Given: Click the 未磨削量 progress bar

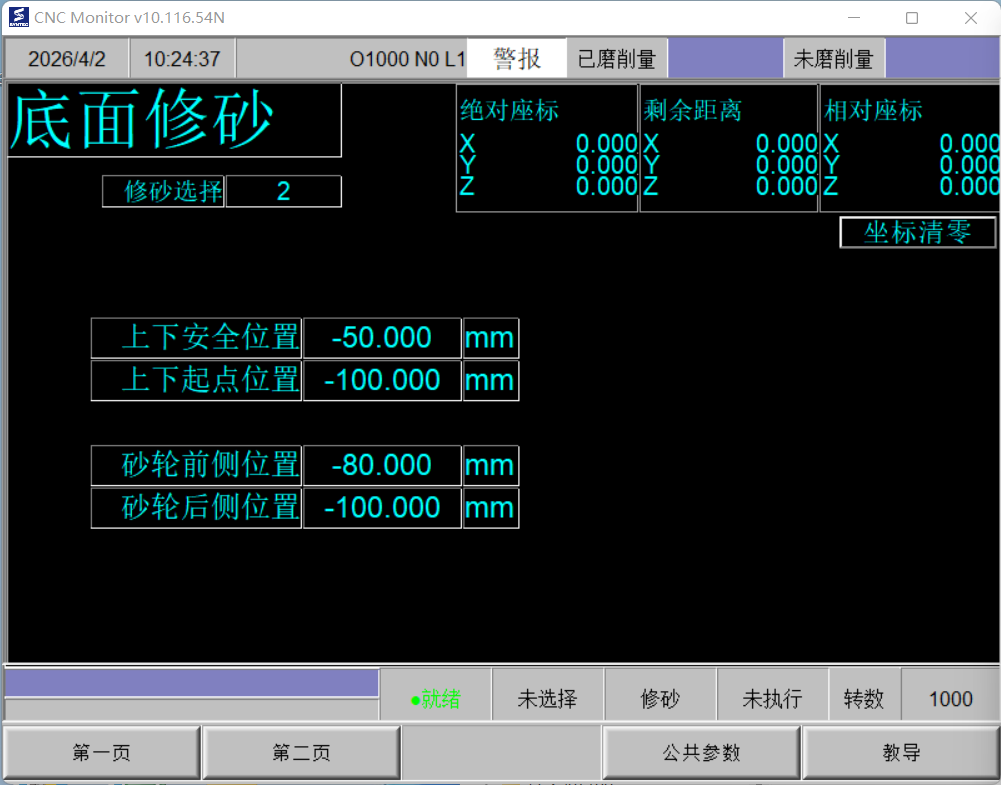Looking at the screenshot, I should tap(942, 59).
